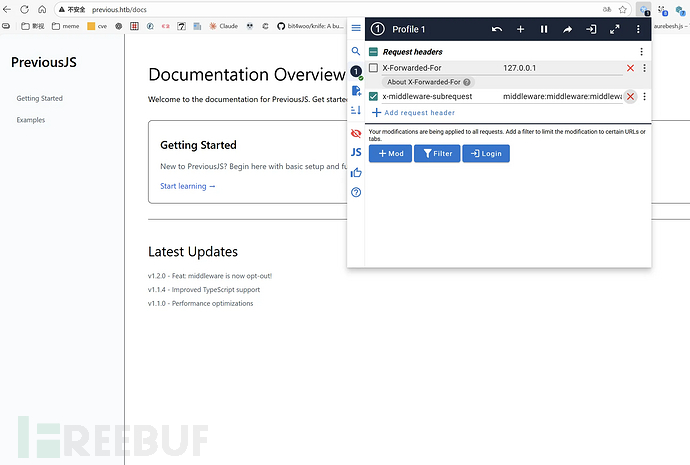Click the Profile 1 title
Image resolution: width=690 pixels, height=465 pixels.
click(408, 29)
